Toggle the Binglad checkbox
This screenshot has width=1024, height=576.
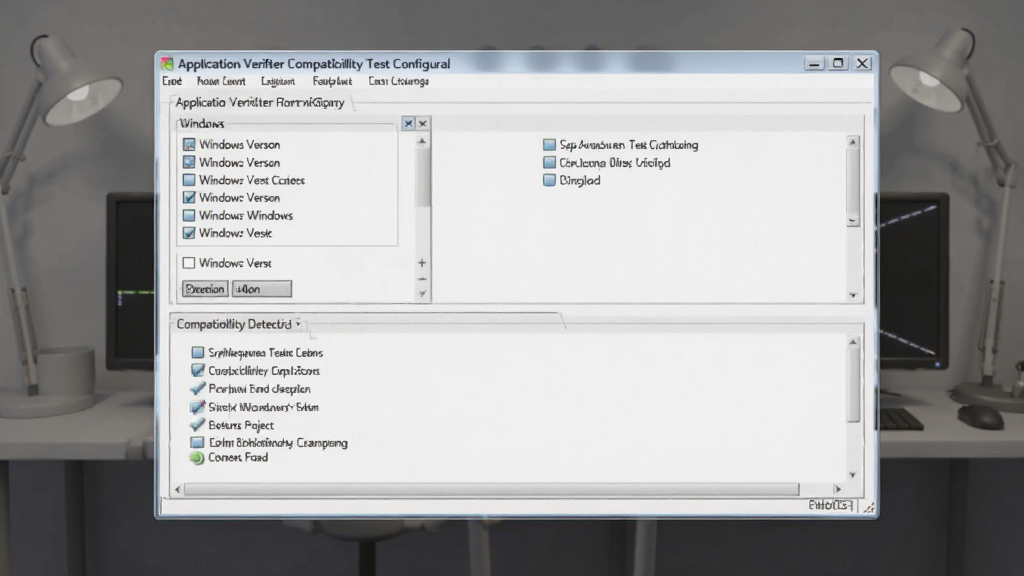pos(549,180)
